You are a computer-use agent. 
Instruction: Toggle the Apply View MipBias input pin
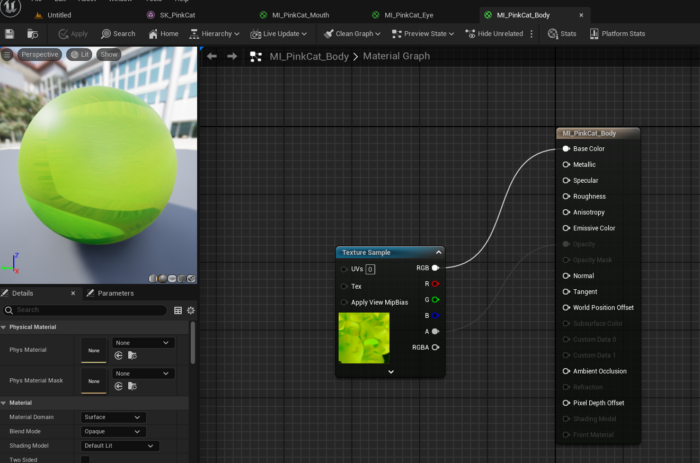click(x=344, y=302)
